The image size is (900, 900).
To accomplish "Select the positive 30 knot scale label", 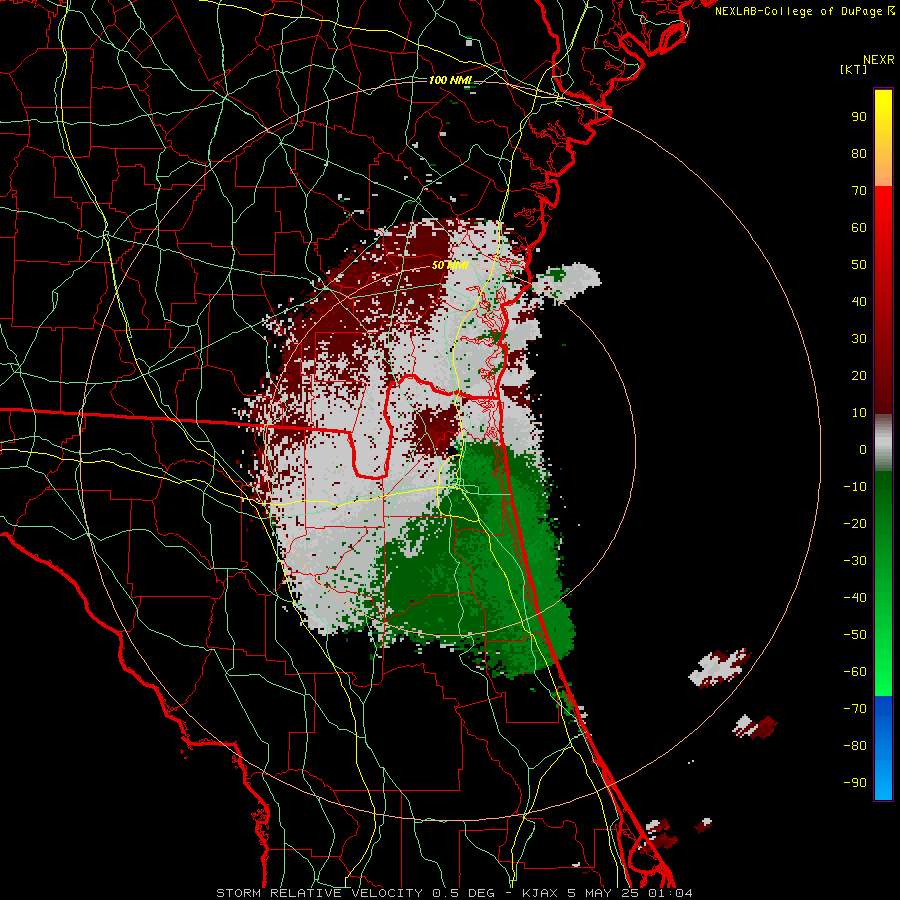I will click(x=859, y=339).
